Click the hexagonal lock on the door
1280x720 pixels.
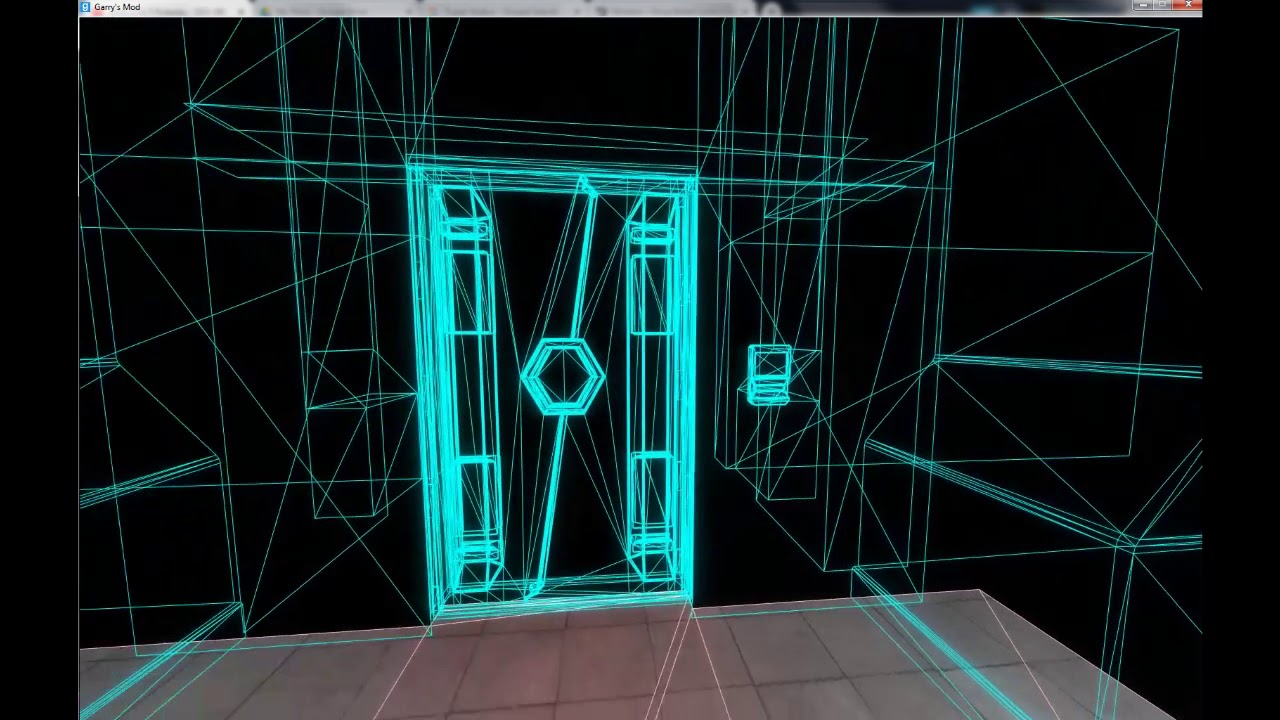[x=563, y=377]
